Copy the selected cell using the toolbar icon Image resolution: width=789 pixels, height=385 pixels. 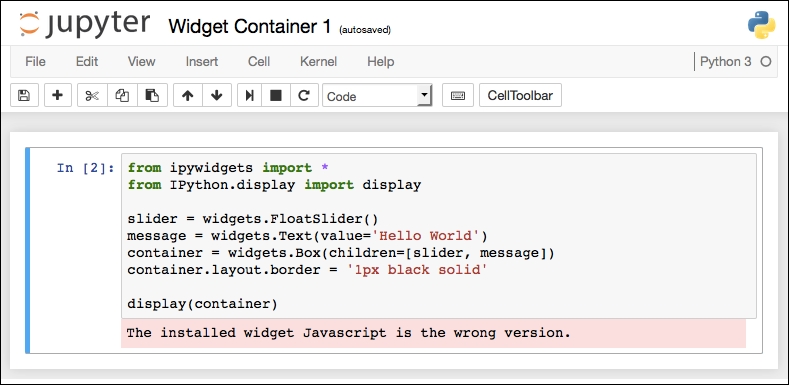(122, 95)
